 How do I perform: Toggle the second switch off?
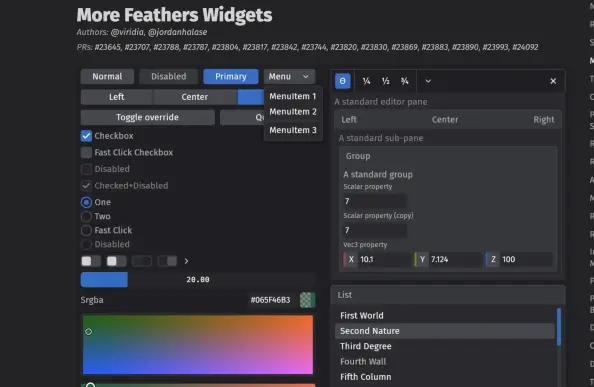pos(116,261)
